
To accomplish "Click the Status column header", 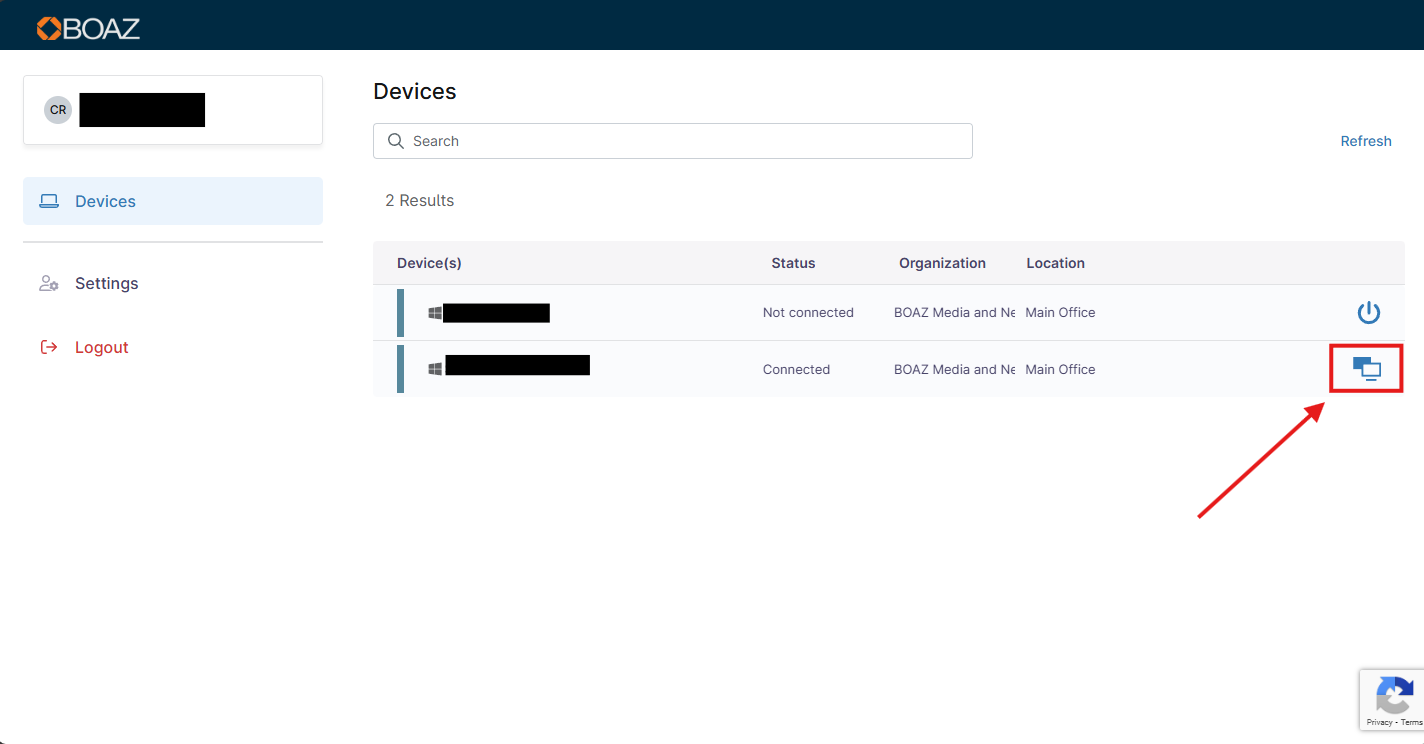I will coord(793,263).
